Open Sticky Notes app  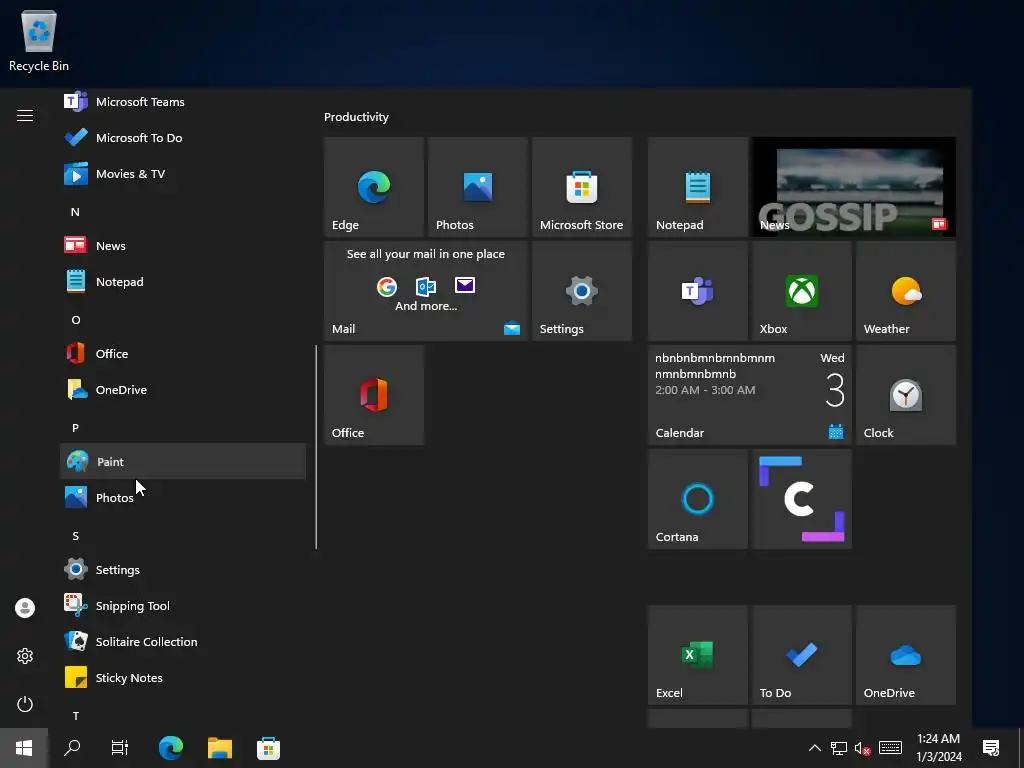[183, 677]
